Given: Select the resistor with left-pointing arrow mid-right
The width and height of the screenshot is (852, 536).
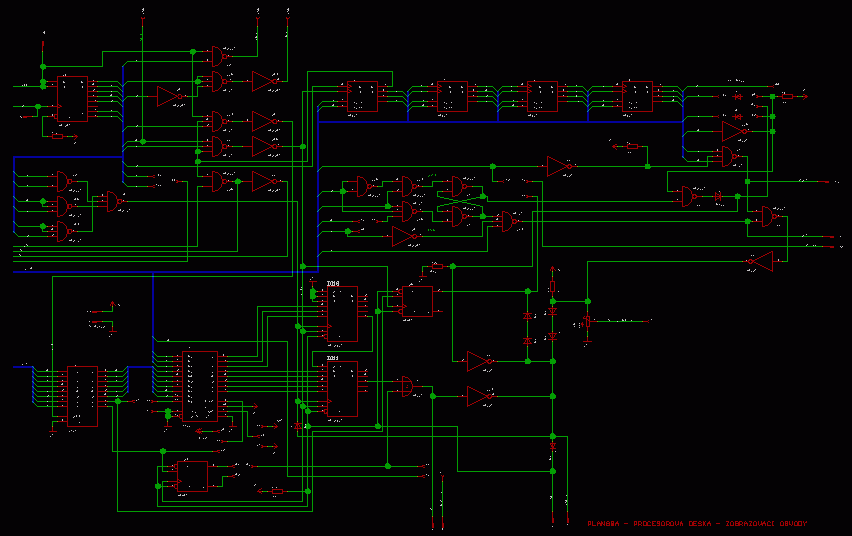Looking at the screenshot, I should [630, 147].
